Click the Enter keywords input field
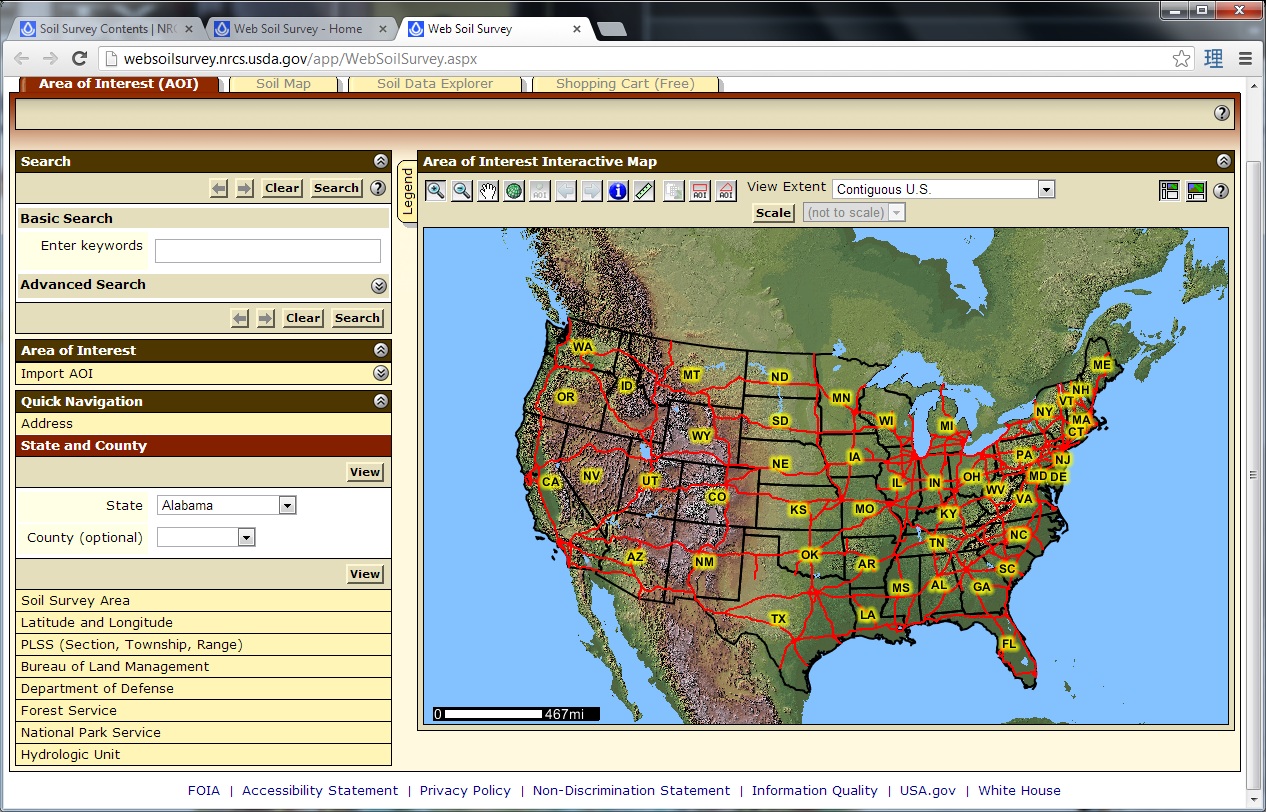 pyautogui.click(x=268, y=251)
